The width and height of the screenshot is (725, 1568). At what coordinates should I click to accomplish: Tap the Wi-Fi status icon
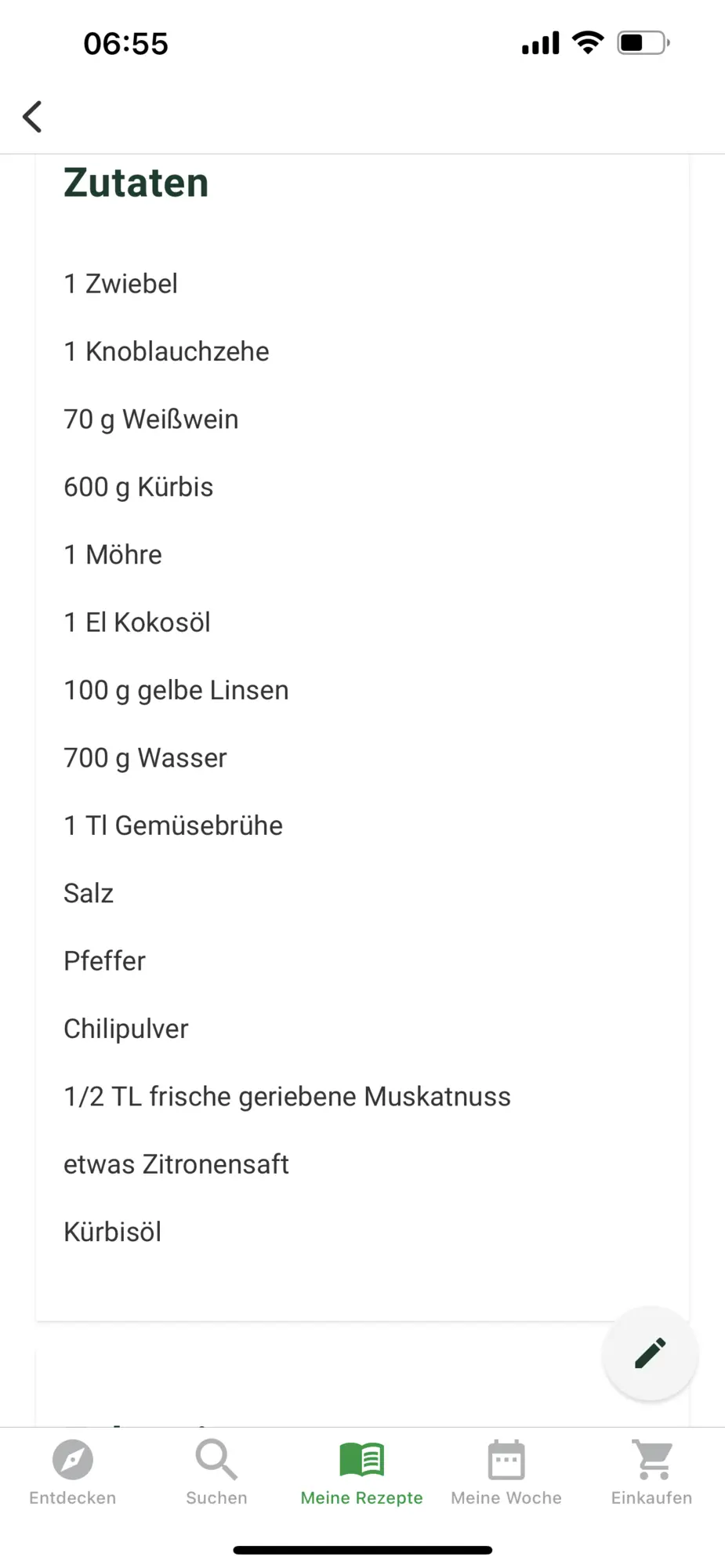[x=588, y=42]
